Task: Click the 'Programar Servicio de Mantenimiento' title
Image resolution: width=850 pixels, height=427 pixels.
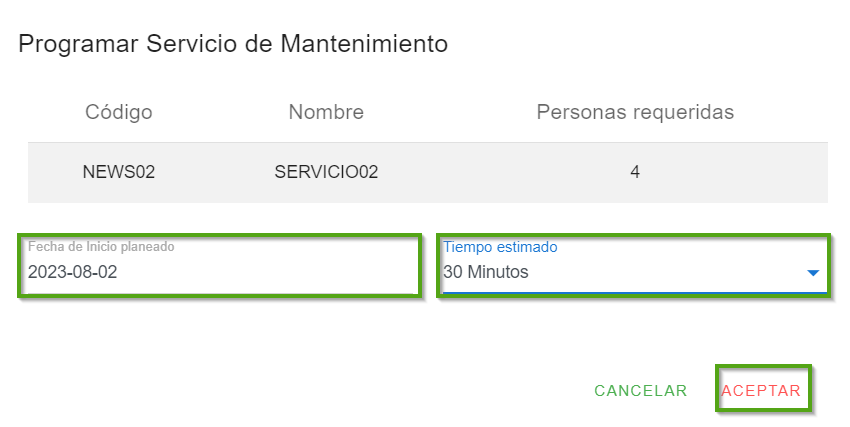Action: (233, 44)
